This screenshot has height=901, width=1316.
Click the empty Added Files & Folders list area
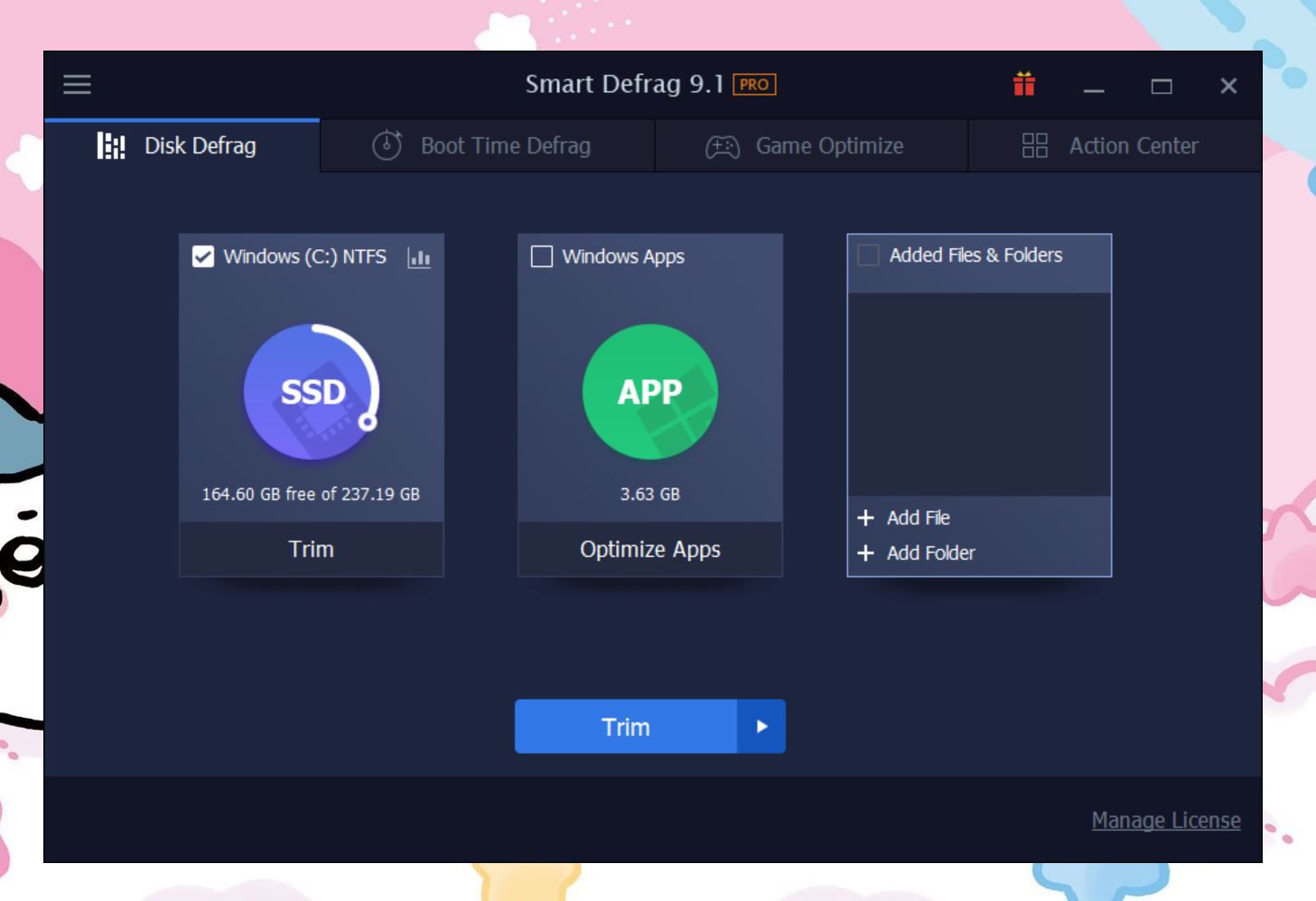[979, 395]
